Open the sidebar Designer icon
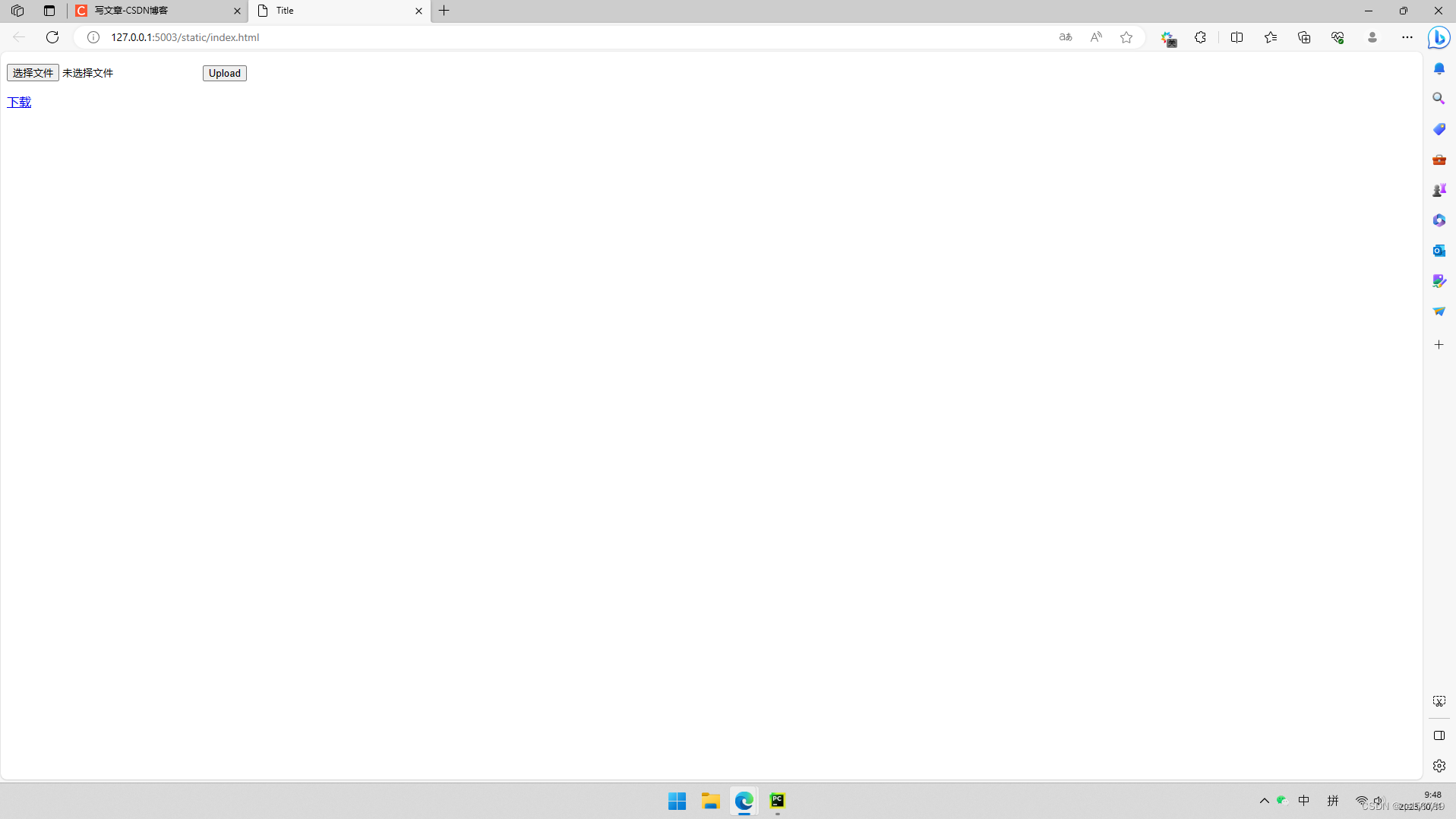1456x819 pixels. tap(1439, 281)
